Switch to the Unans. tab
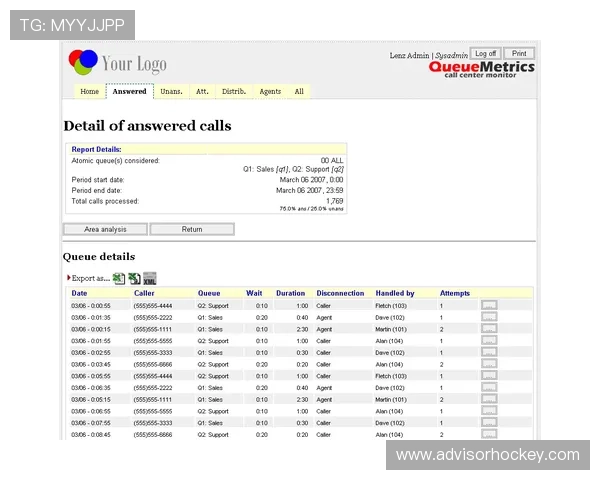 pyautogui.click(x=171, y=92)
